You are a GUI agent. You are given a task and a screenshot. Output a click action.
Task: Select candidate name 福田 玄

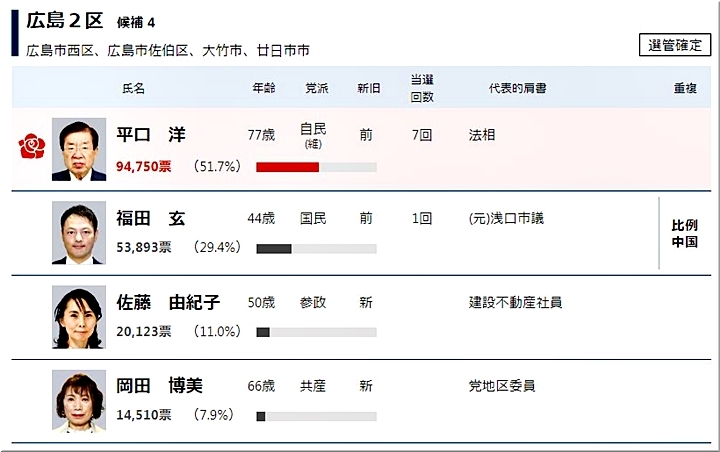tap(151, 218)
